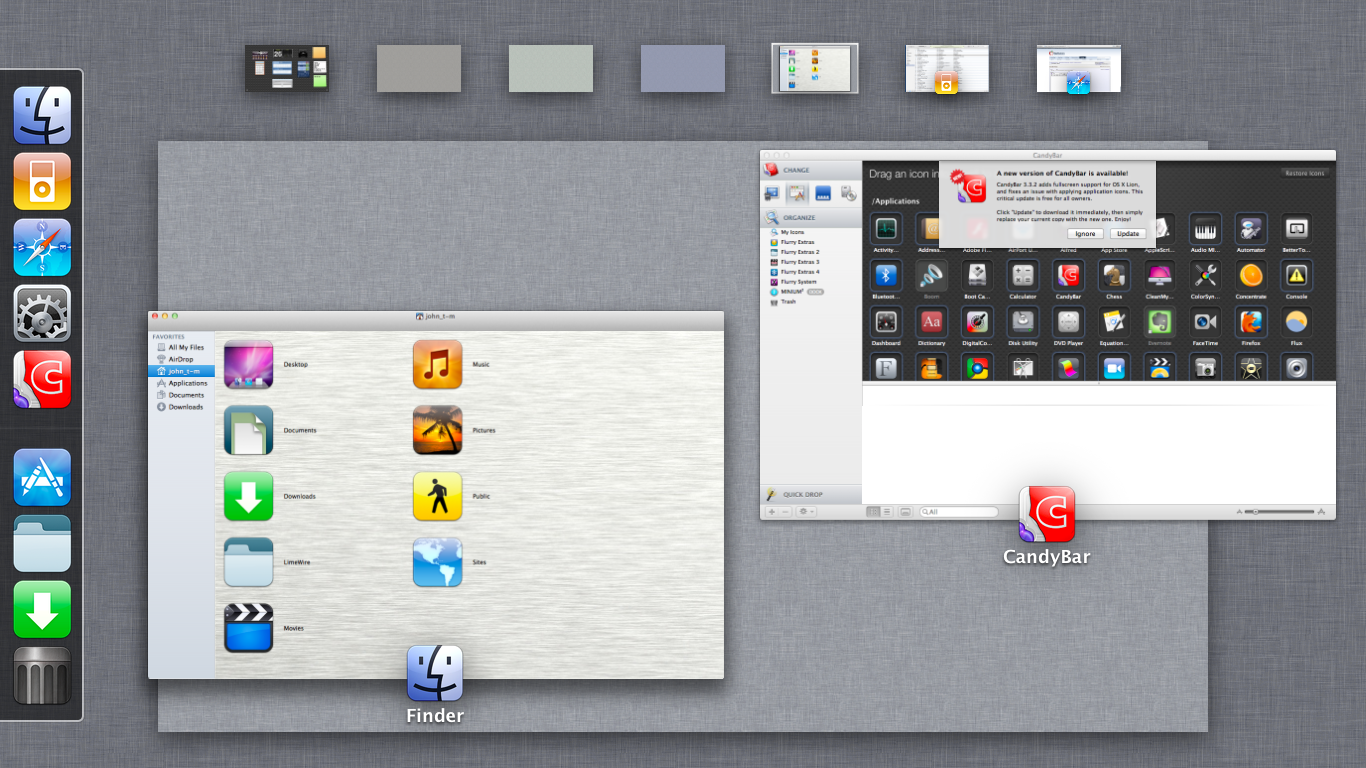Open Finder from the Dock
Viewport: 1366px width, 768px height.
click(42, 115)
